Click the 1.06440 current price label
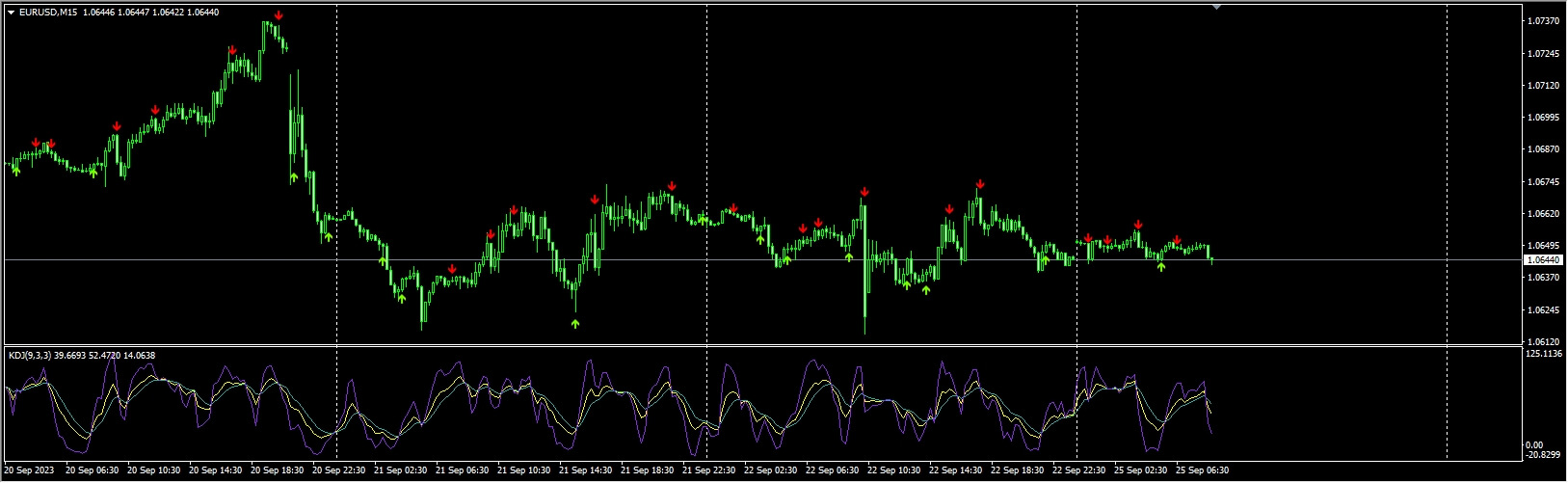The height and width of the screenshot is (483, 1568). (x=1545, y=260)
